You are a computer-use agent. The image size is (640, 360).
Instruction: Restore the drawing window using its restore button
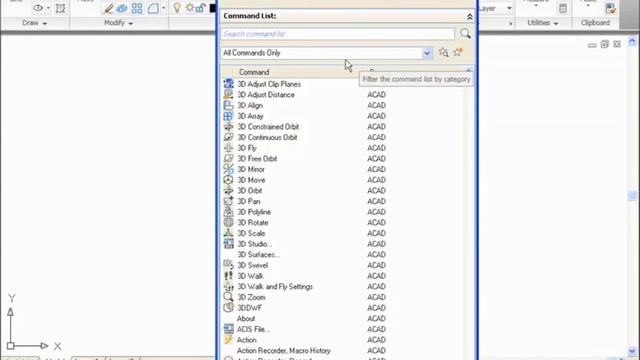(x=604, y=44)
